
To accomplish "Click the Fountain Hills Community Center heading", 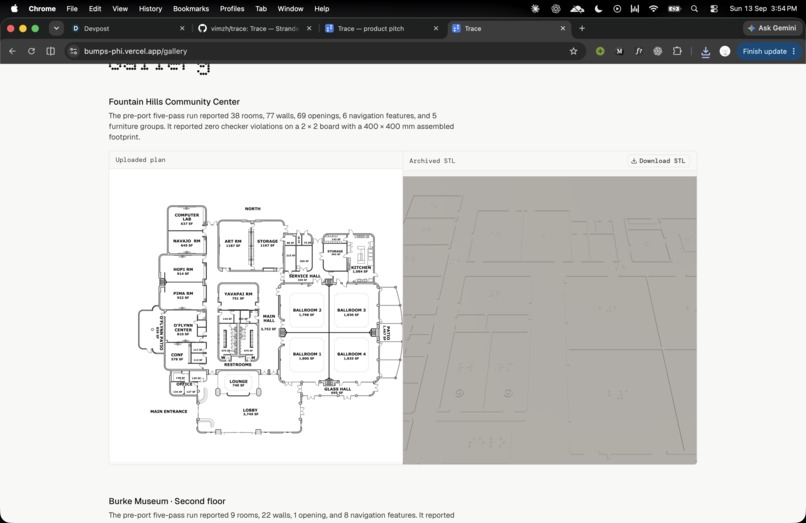I will (x=174, y=102).
